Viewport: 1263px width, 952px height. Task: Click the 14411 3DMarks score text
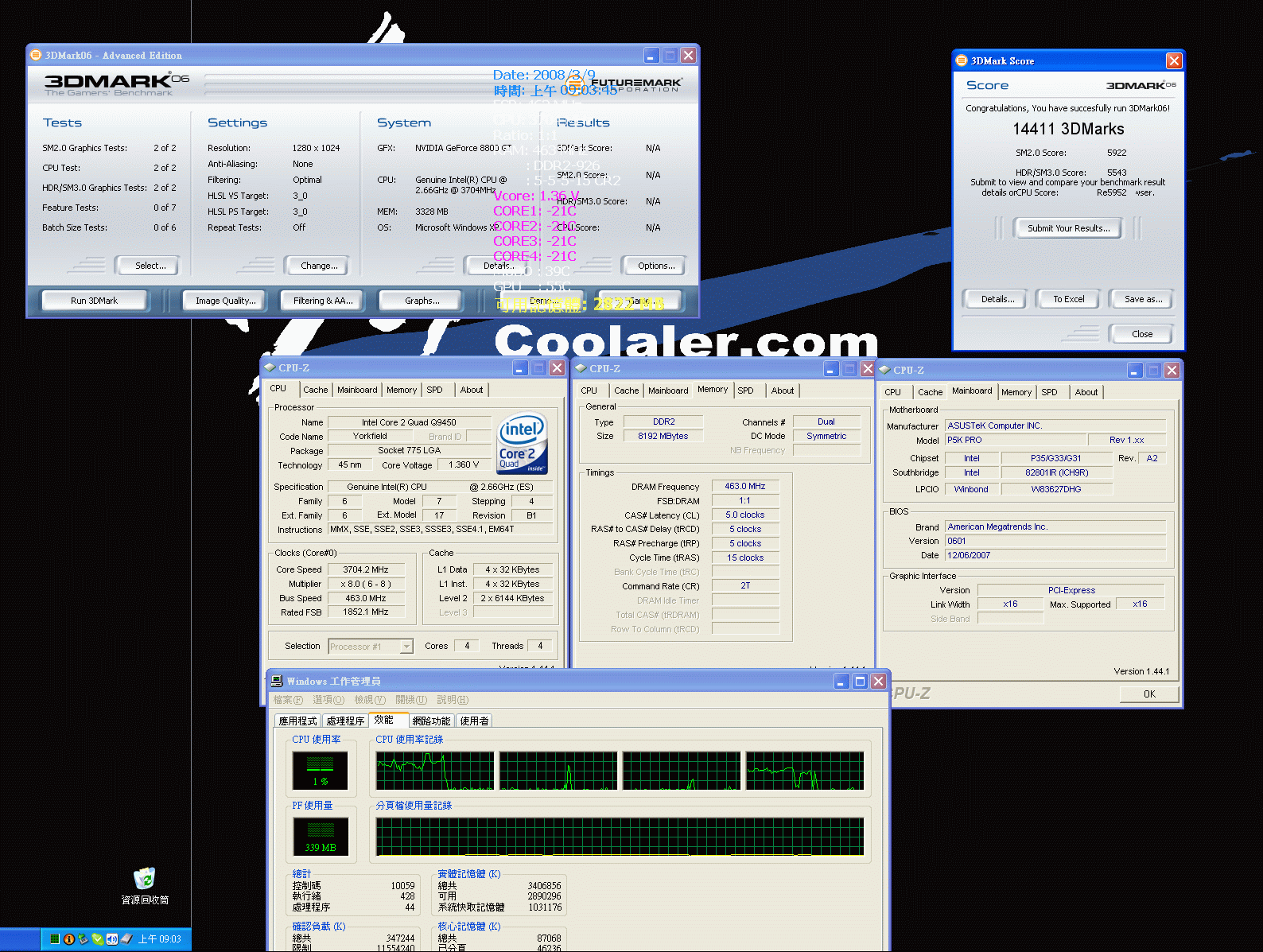(1068, 129)
